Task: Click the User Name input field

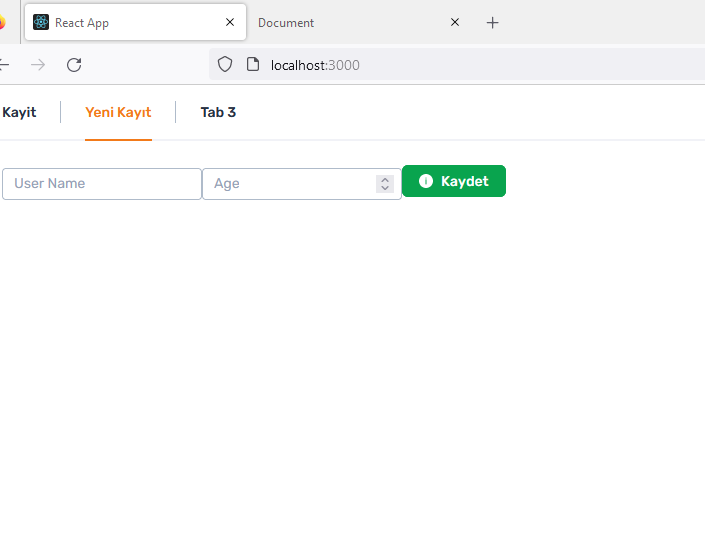Action: pyautogui.click(x=102, y=184)
